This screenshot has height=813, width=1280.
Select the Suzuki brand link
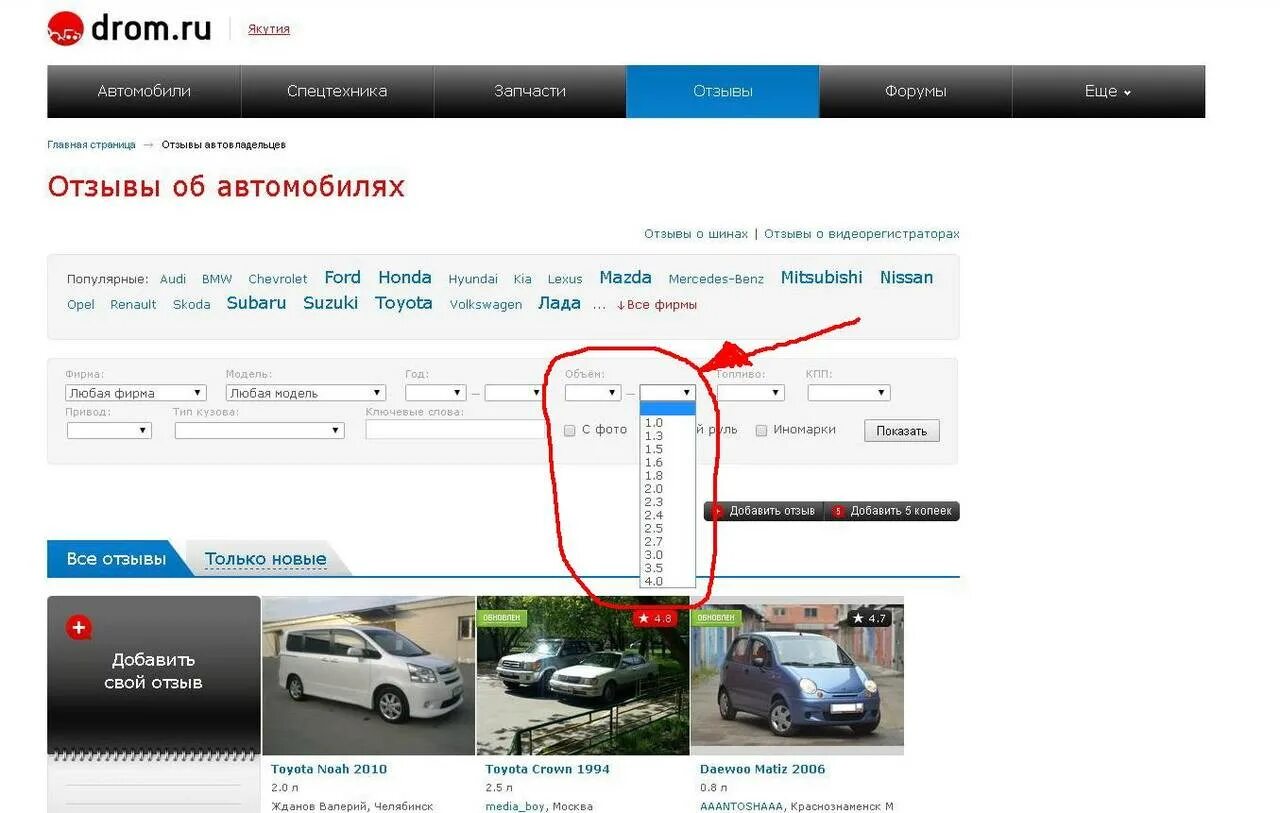click(331, 303)
